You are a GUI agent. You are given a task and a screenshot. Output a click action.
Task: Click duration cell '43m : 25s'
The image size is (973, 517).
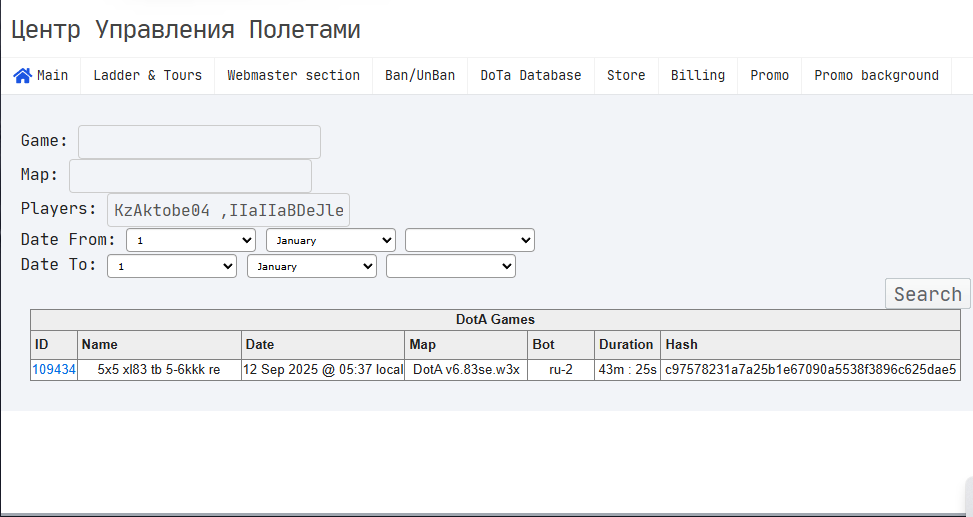click(627, 370)
